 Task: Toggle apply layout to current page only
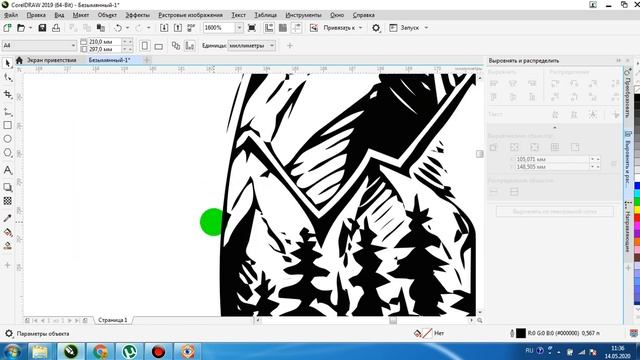pos(190,46)
